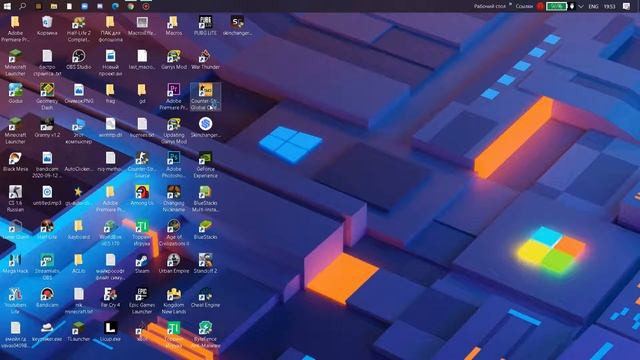Click the Adobe Photoshop desktop icon
This screenshot has height=360, width=640.
[x=174, y=164]
